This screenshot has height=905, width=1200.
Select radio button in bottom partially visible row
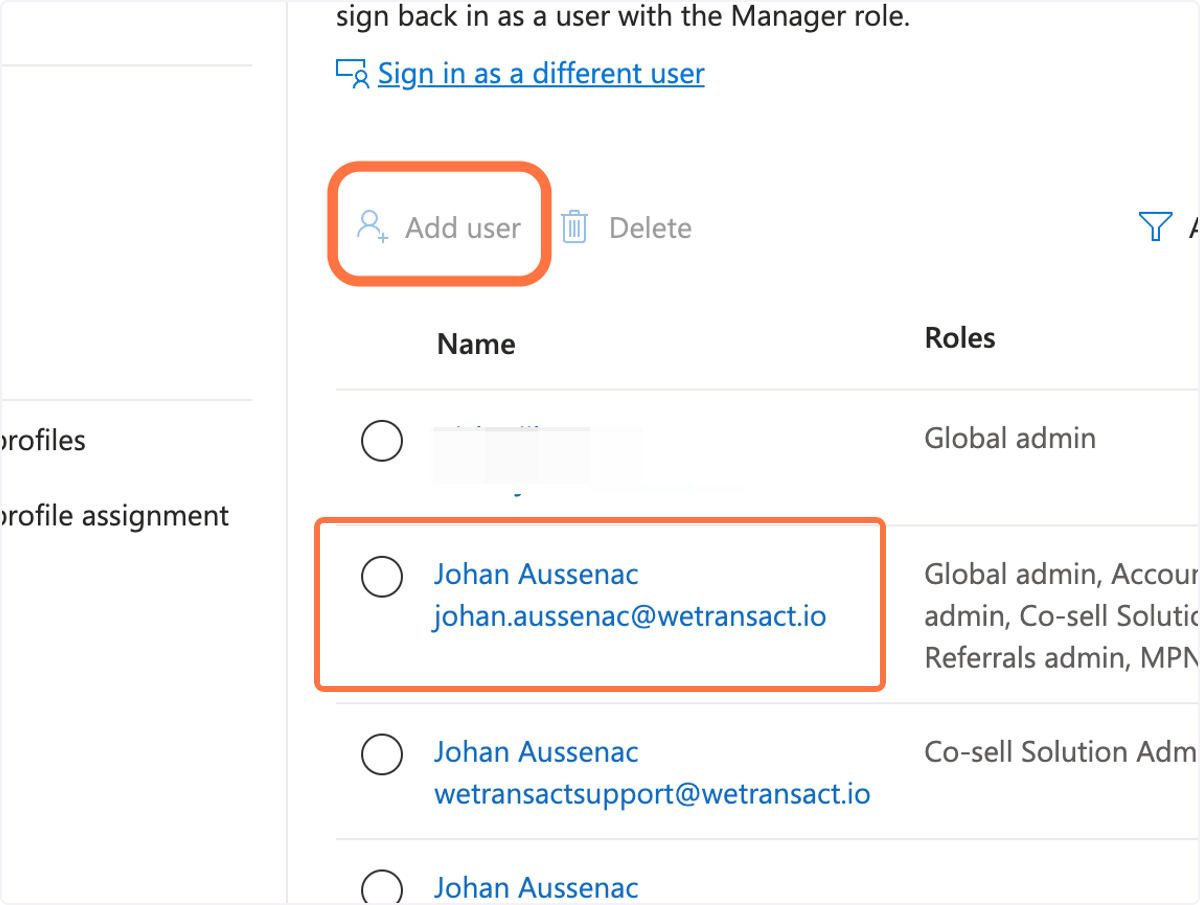pyautogui.click(x=382, y=889)
